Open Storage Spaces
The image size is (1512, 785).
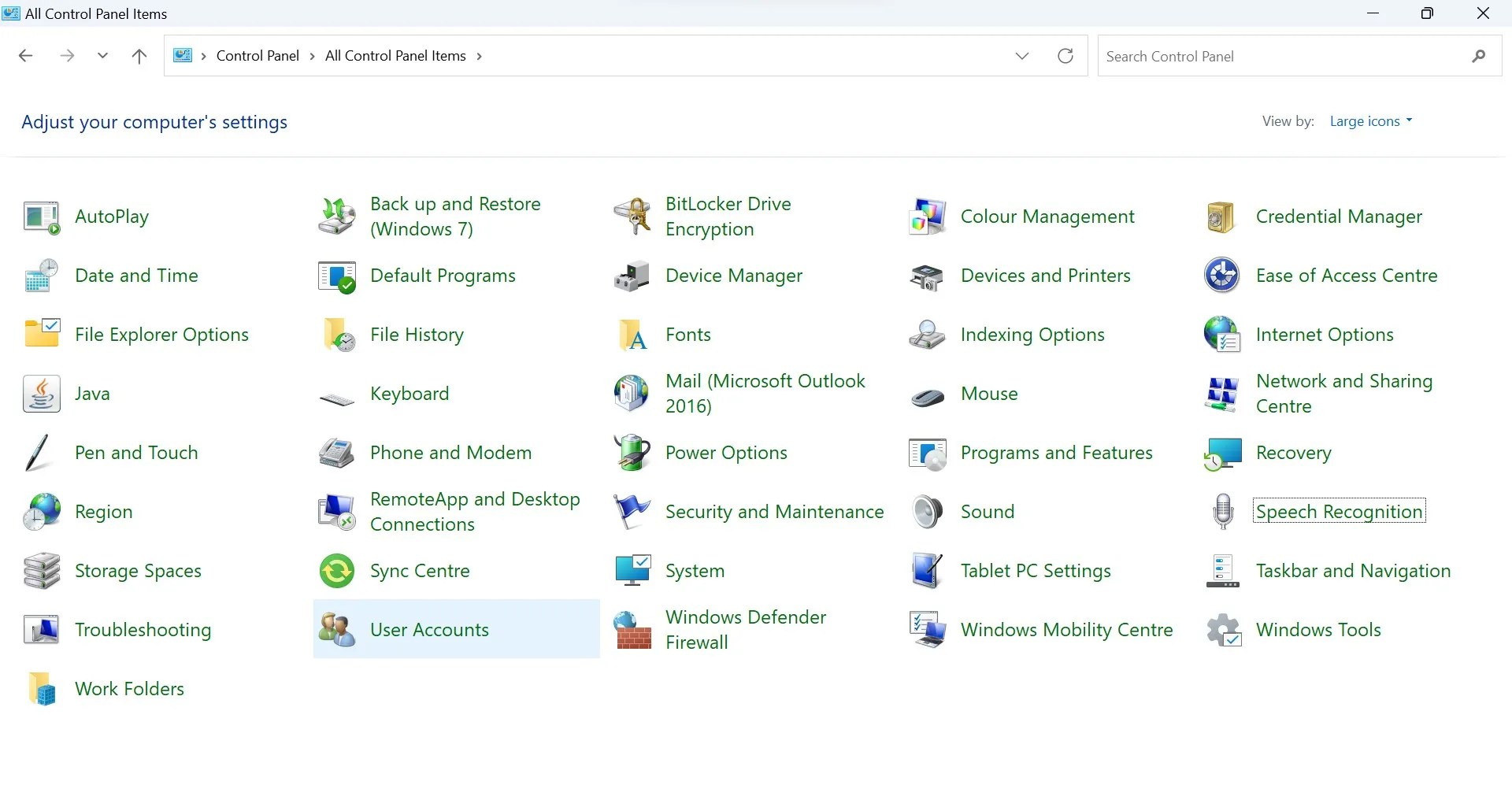[138, 571]
